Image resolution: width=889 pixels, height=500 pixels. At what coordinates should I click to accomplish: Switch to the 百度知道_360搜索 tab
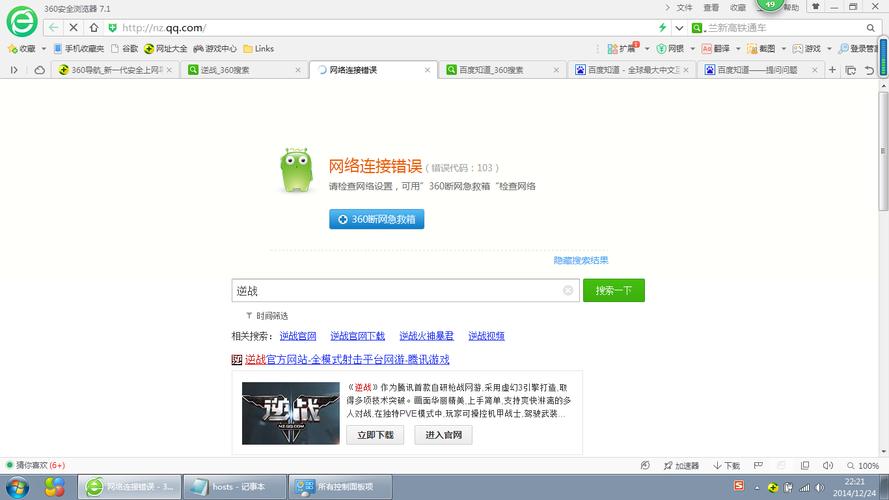[x=502, y=70]
